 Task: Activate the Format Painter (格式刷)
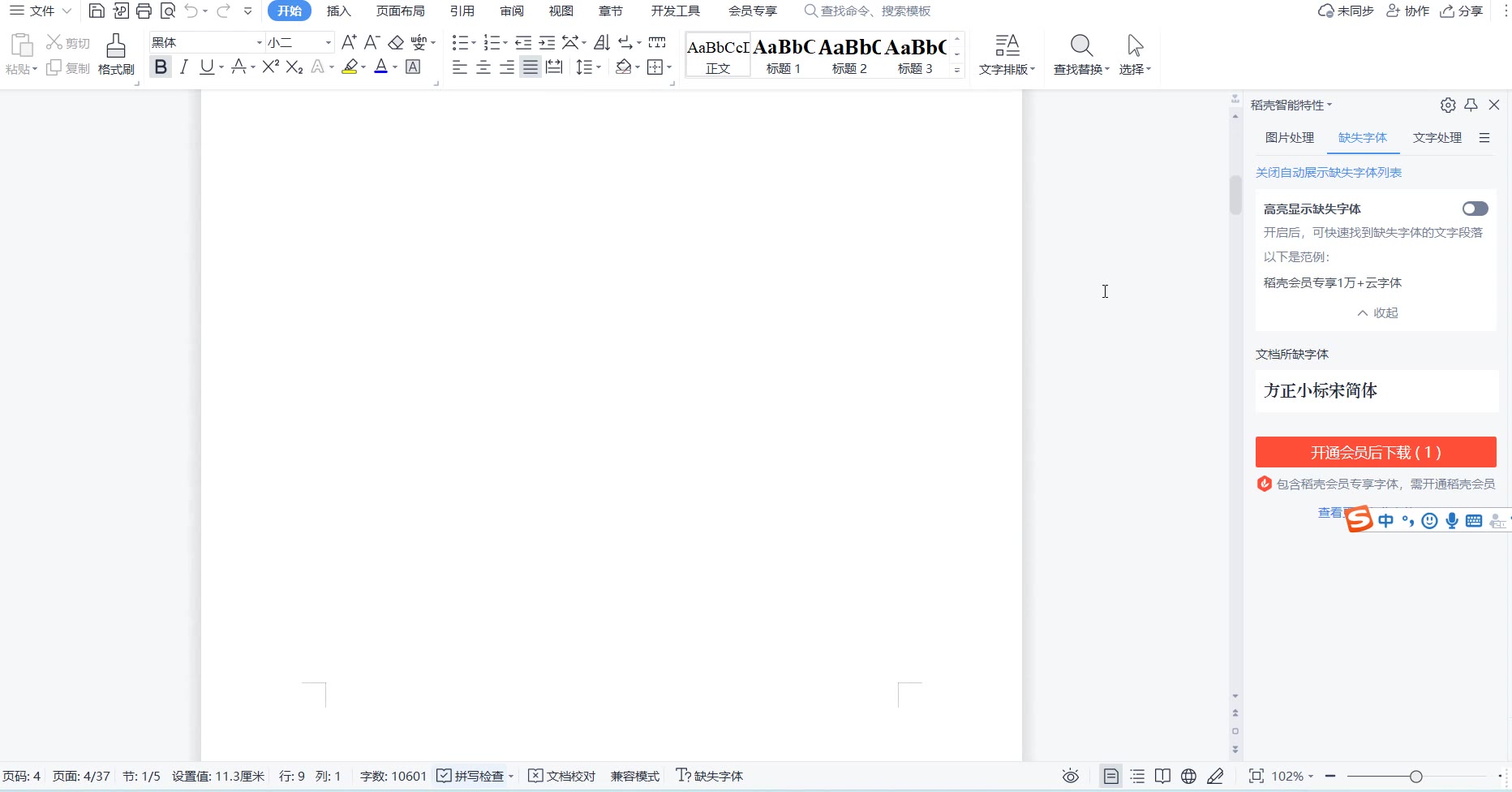[116, 54]
